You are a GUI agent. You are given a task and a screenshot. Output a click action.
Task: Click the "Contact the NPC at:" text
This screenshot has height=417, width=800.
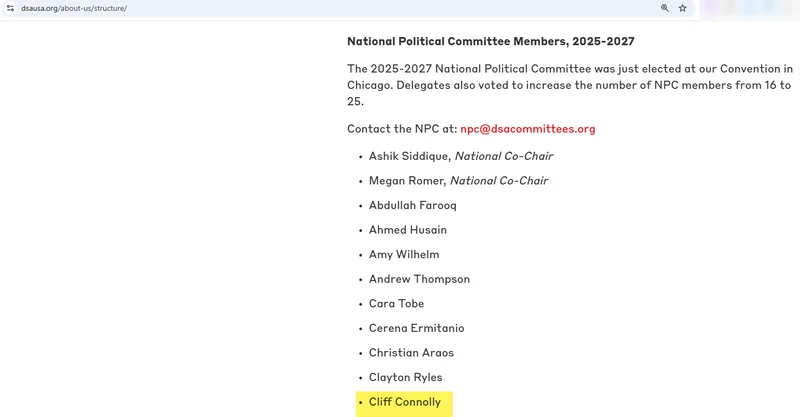point(401,129)
